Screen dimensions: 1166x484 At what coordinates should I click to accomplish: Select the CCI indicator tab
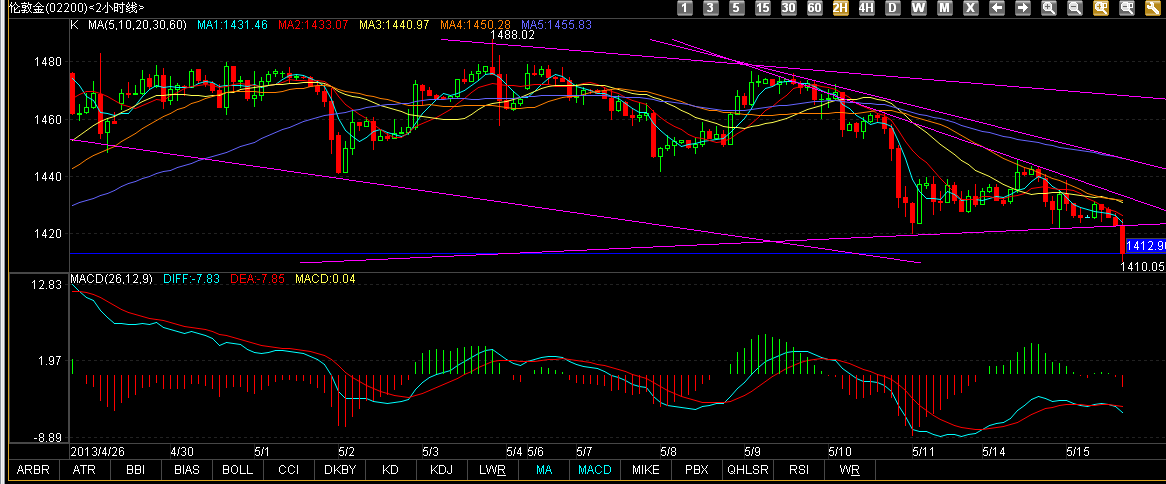point(289,469)
